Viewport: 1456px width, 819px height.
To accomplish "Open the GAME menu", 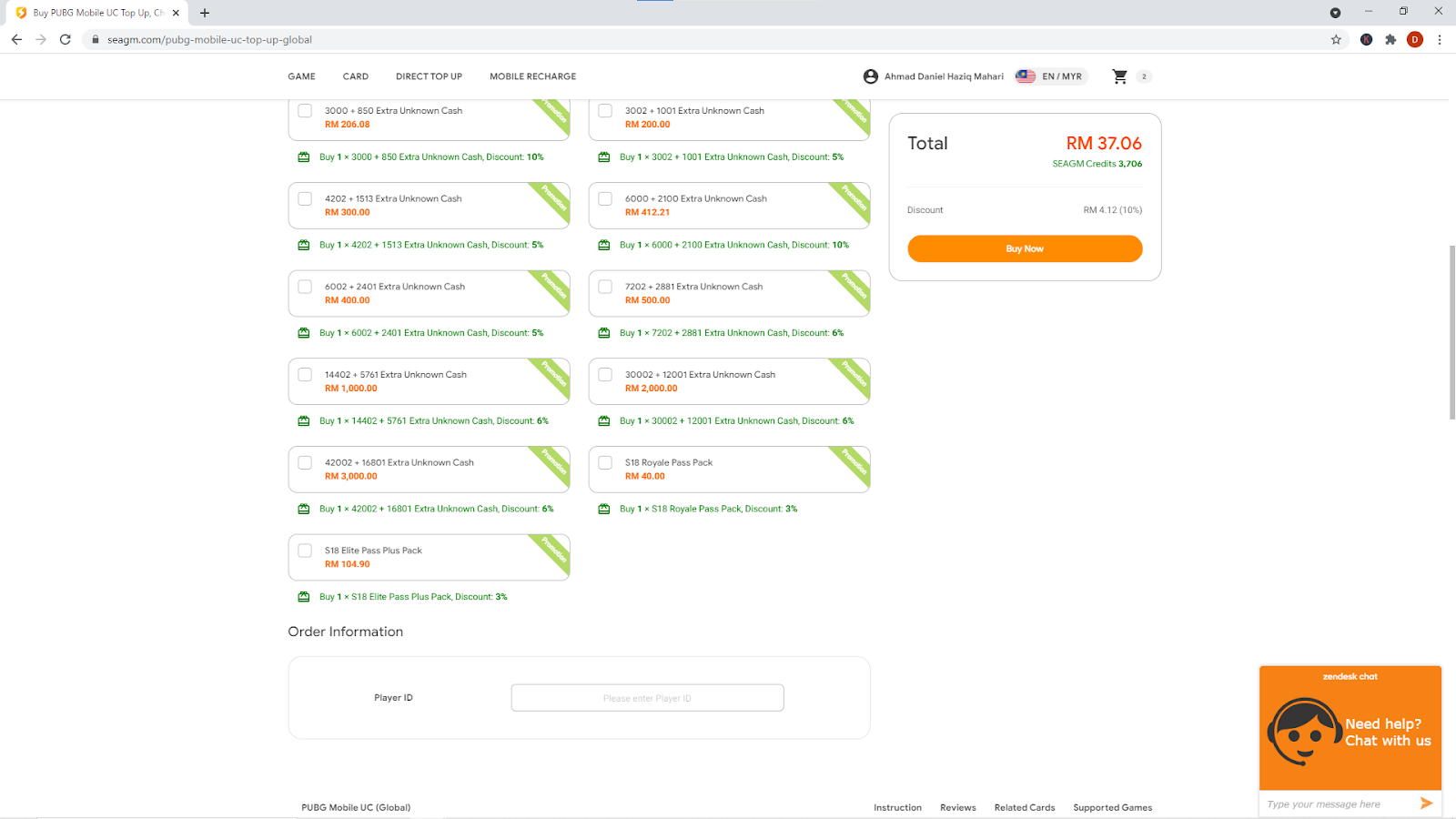I will pyautogui.click(x=302, y=76).
